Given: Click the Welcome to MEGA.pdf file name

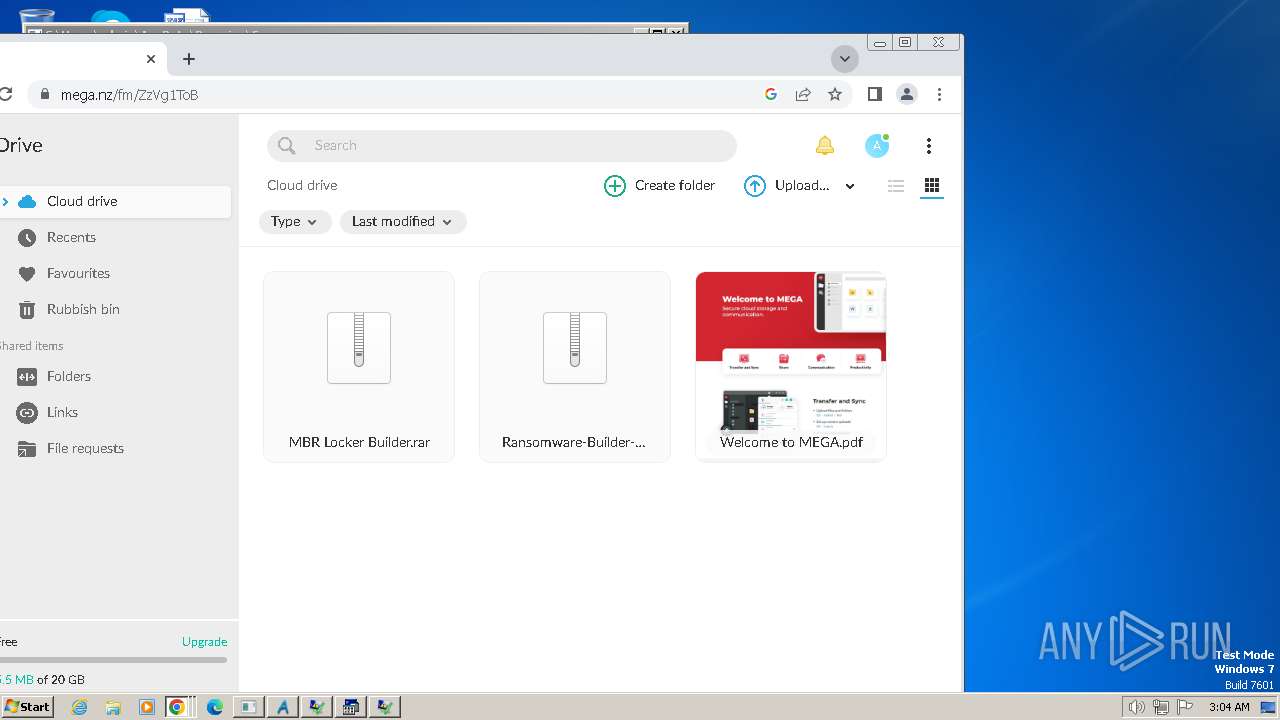Looking at the screenshot, I should coord(791,442).
